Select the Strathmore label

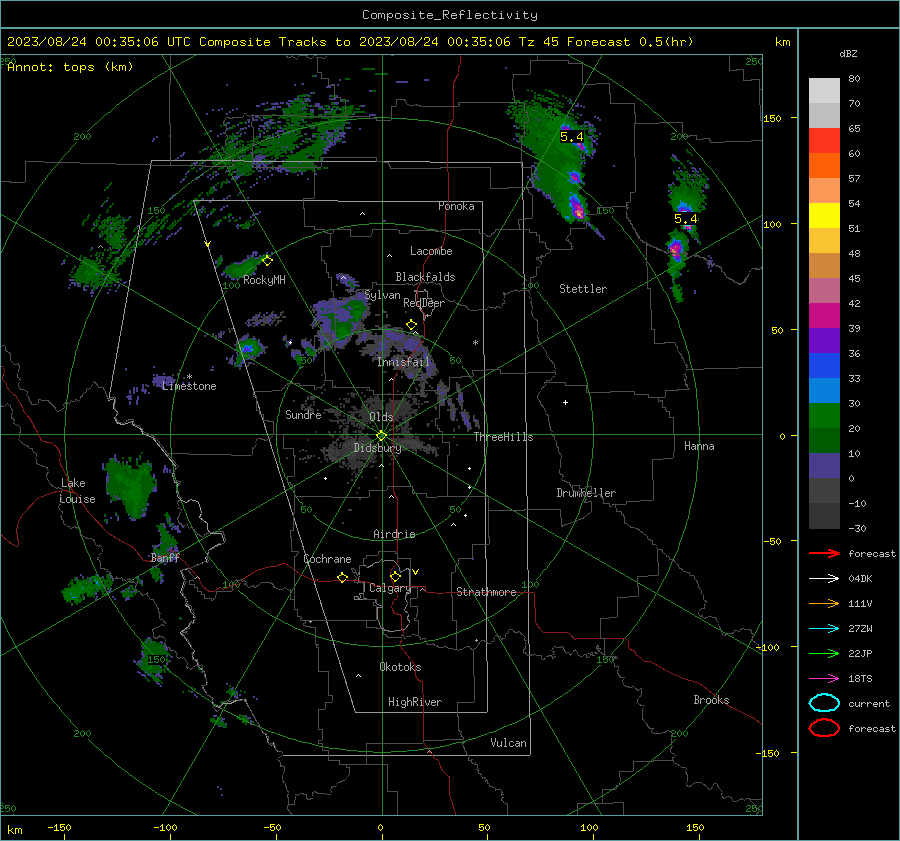(x=486, y=592)
